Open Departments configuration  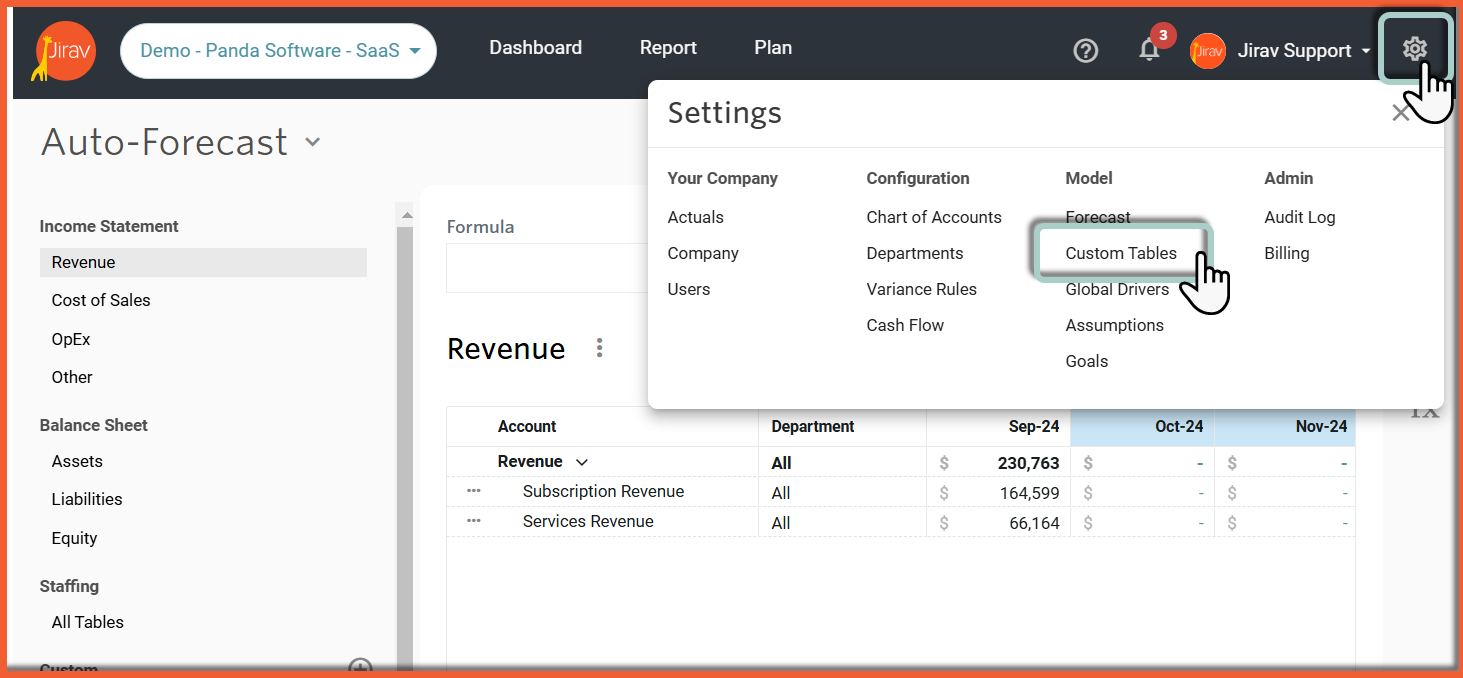click(x=915, y=253)
